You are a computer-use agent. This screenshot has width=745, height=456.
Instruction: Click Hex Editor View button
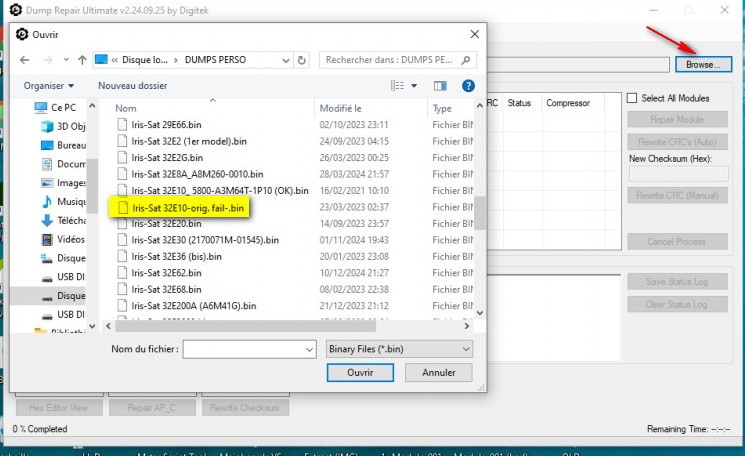[59, 408]
